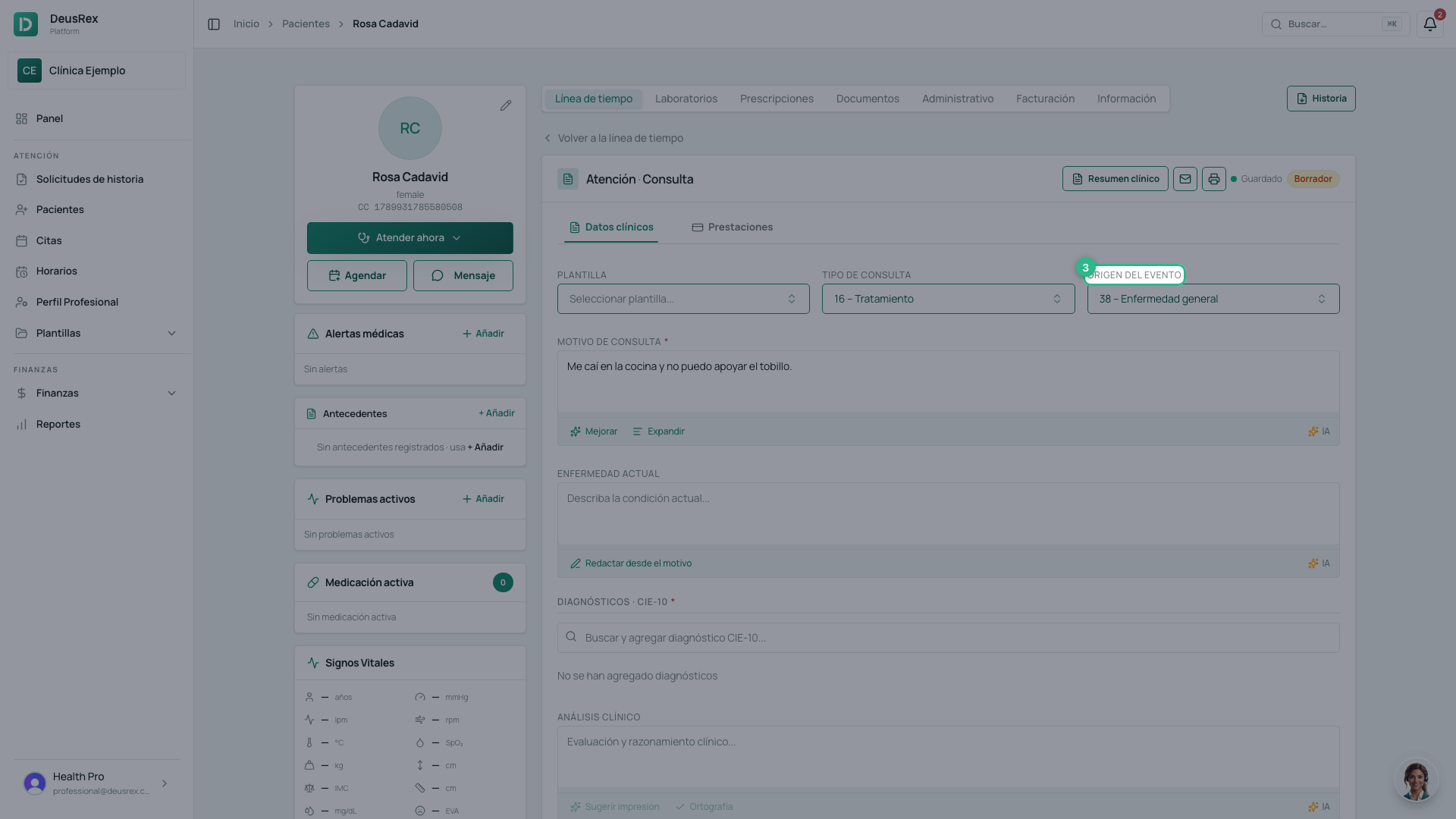The height and width of the screenshot is (819, 1456).
Task: Send the consultation by email icon
Action: coord(1185,179)
